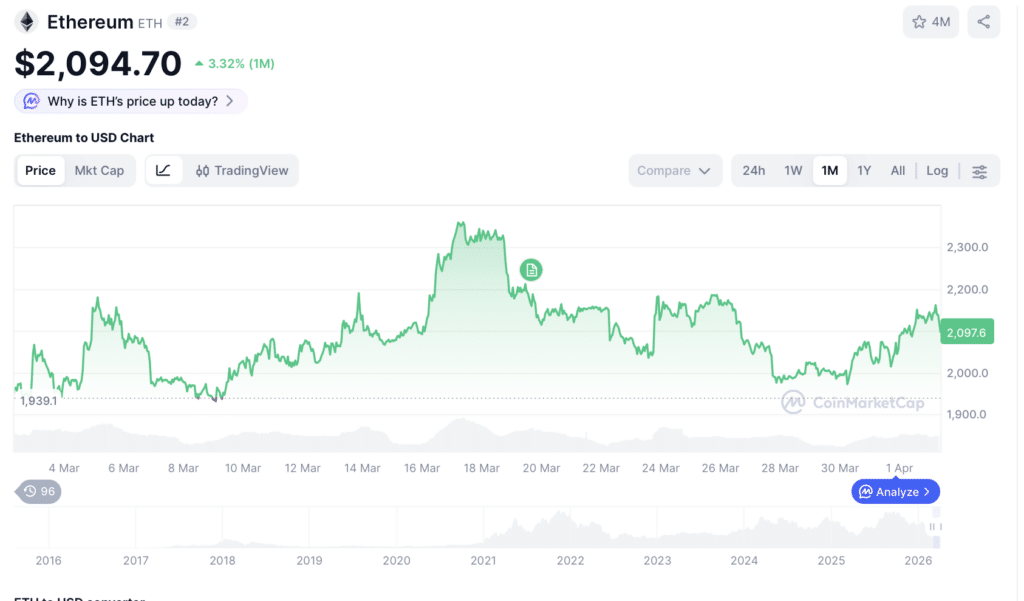
Task: Open the history clock 96 badge
Action: coord(39,491)
